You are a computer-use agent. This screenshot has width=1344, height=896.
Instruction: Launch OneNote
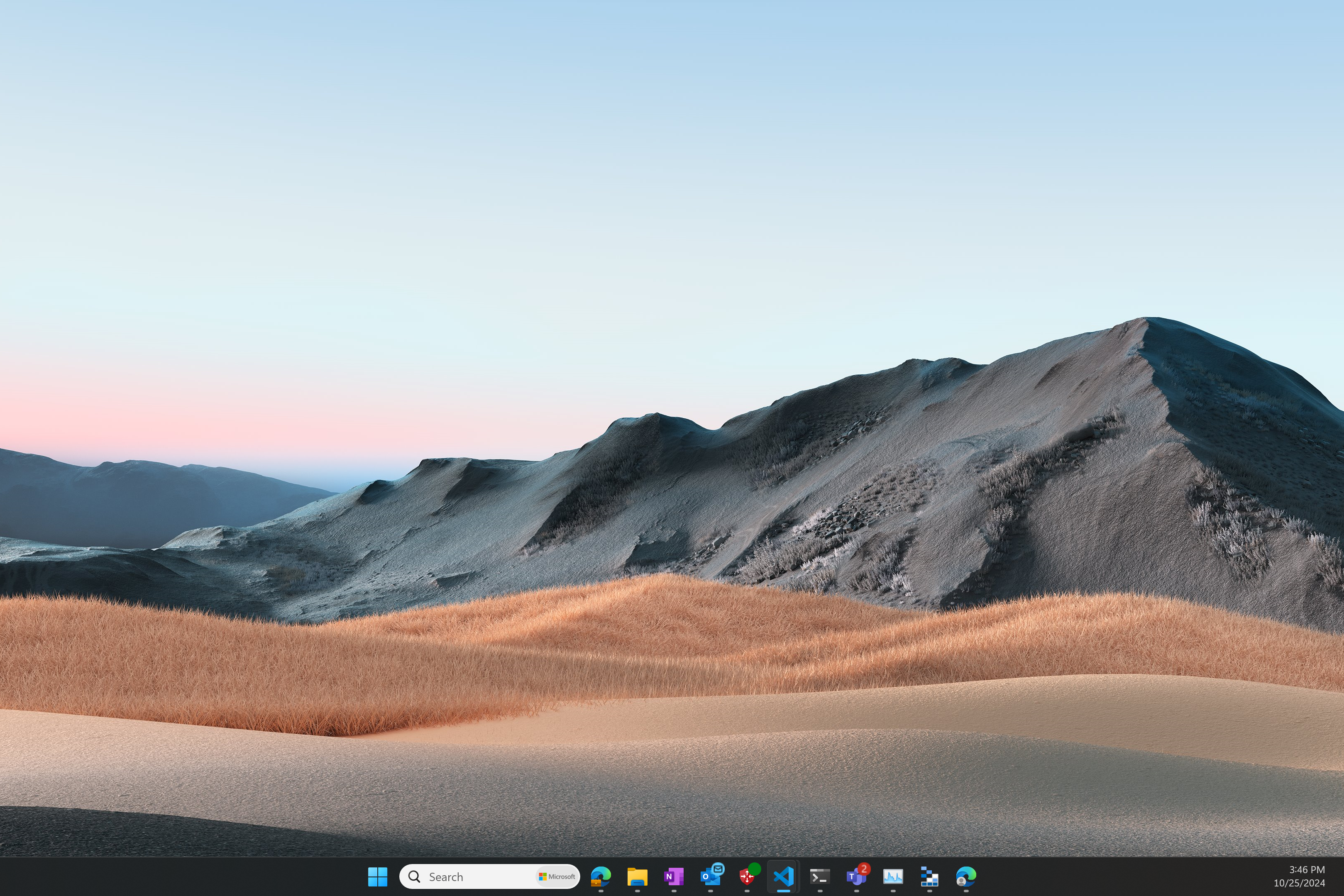tap(674, 876)
